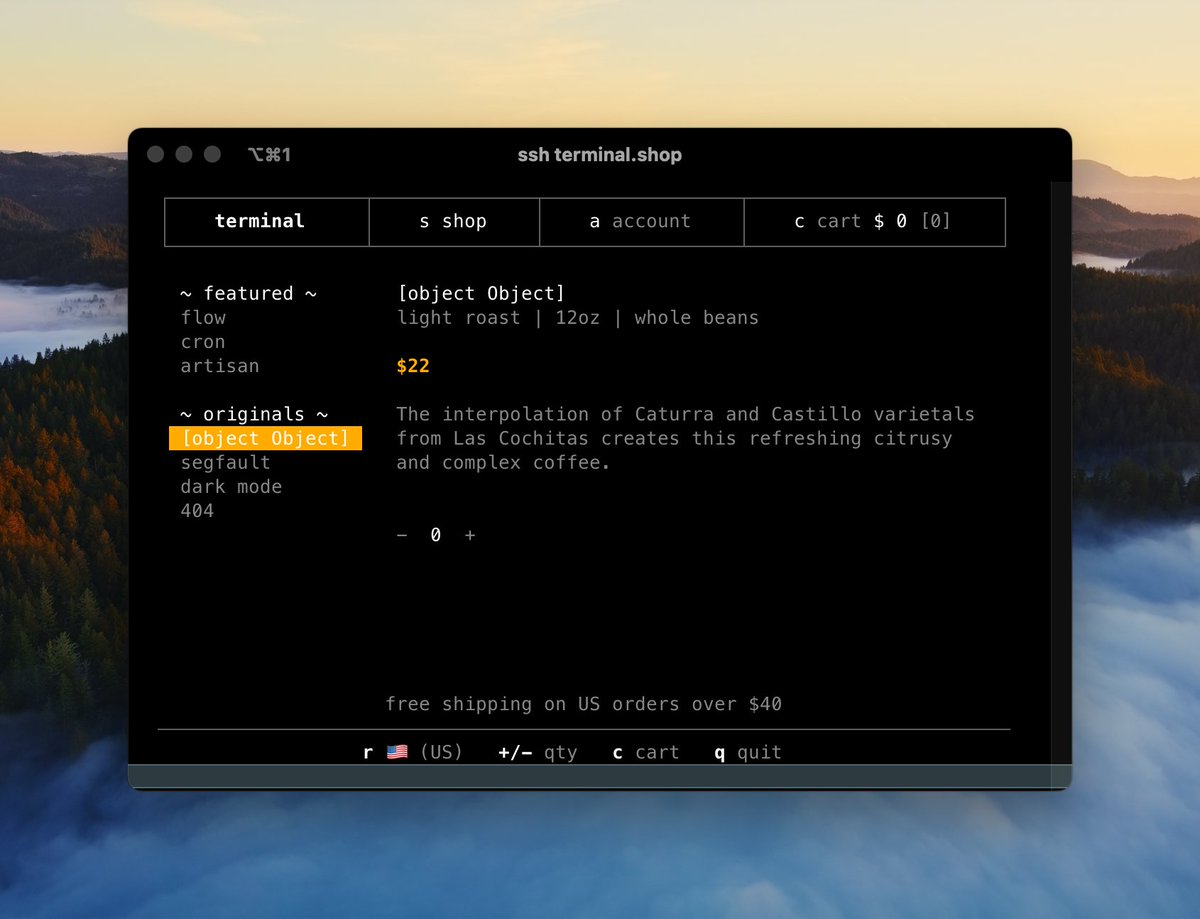Image resolution: width=1200 pixels, height=919 pixels.
Task: Click the light roast details line
Action: click(x=578, y=318)
